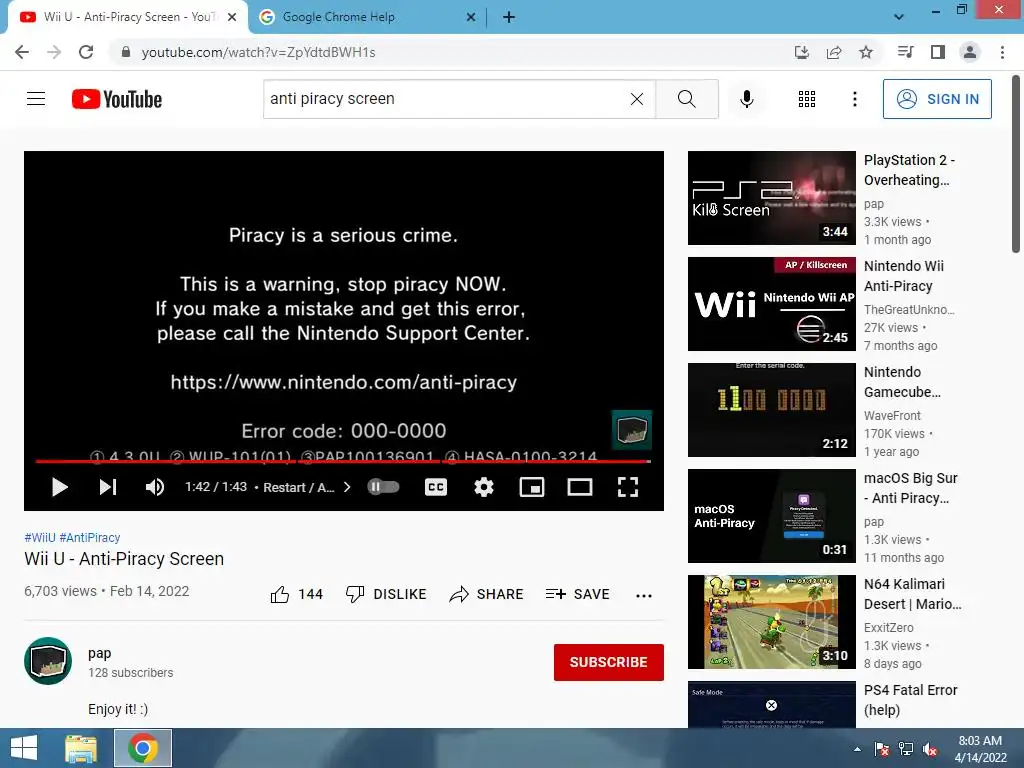Viewport: 1024px width, 768px height.
Task: Open the YouTube guide hamburger menu
Action: [x=36, y=99]
